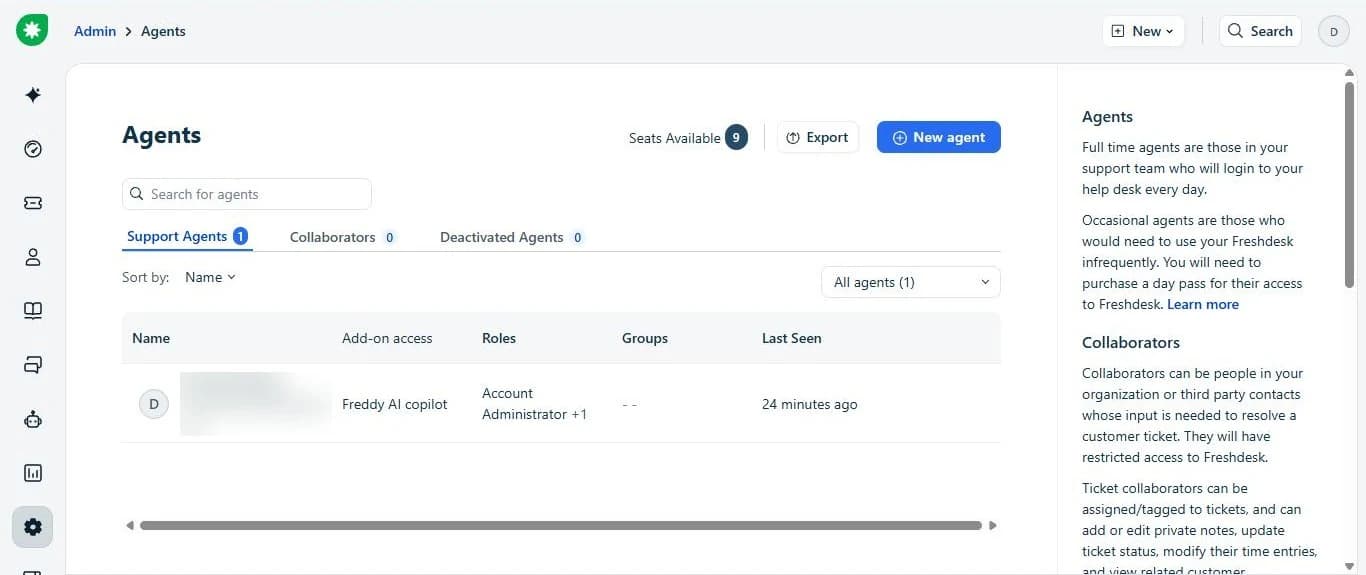This screenshot has height=575, width=1366.
Task: Click the Collaborators heading in help panel
Action: click(x=1131, y=342)
